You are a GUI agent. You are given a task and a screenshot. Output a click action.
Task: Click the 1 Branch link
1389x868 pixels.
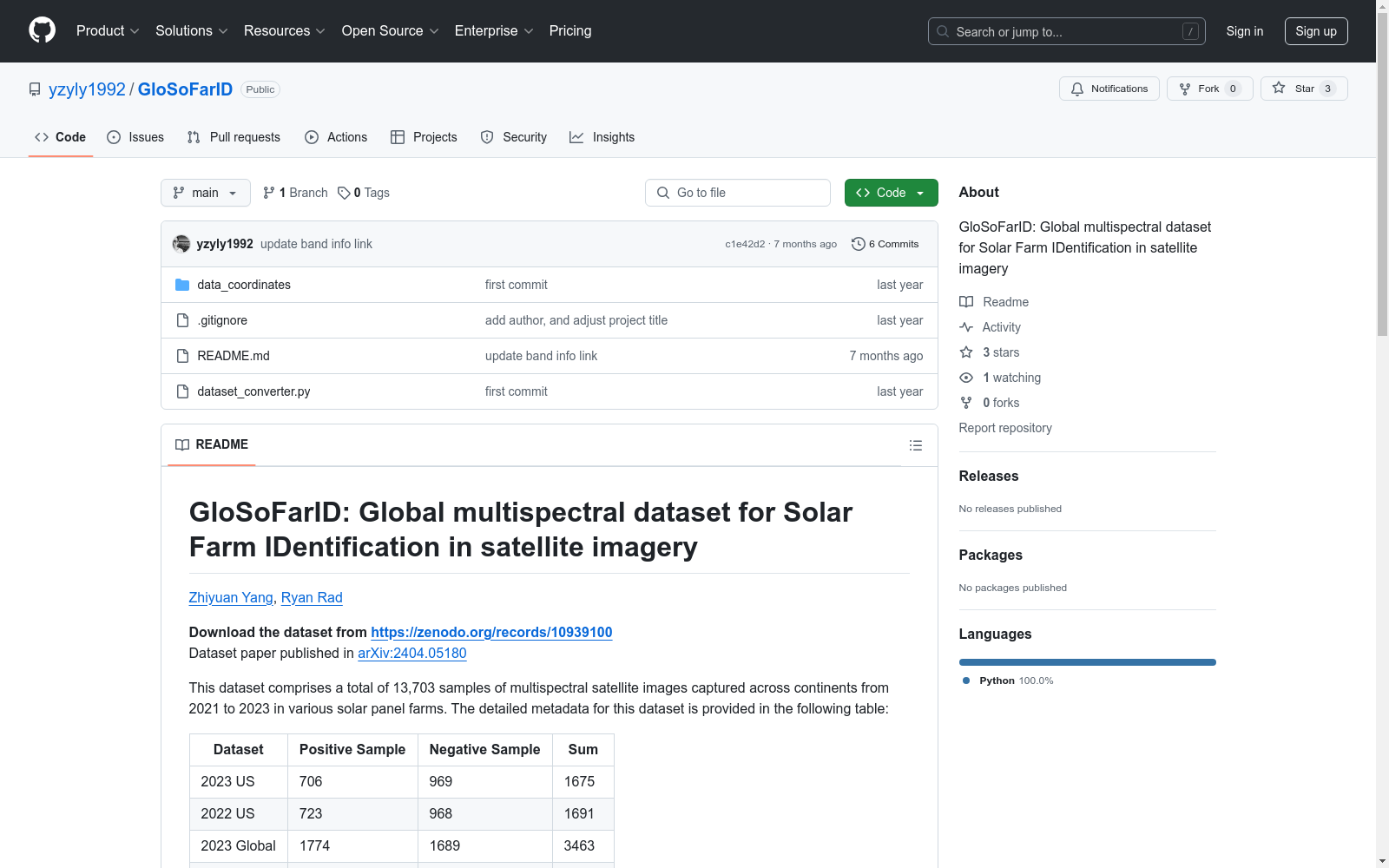pos(295,193)
